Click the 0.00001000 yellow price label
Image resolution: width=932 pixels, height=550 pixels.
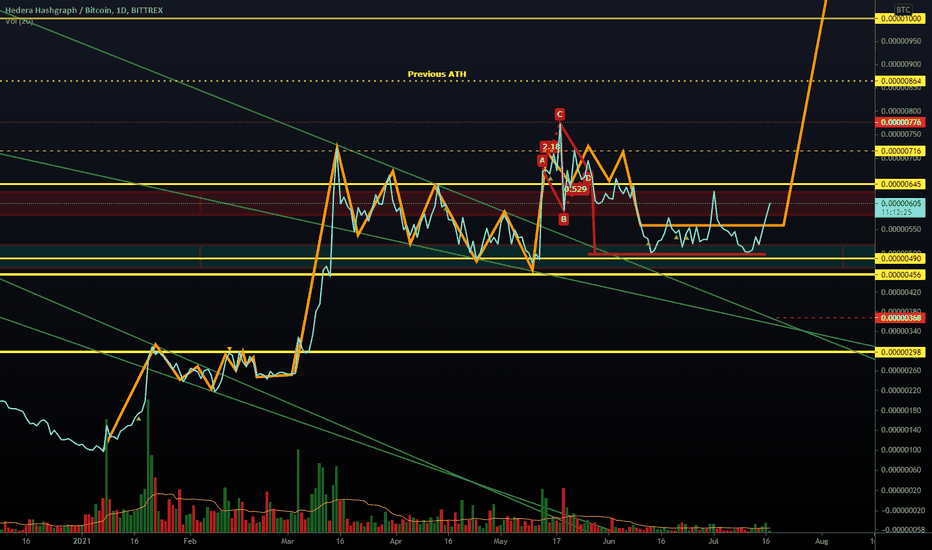click(x=900, y=18)
